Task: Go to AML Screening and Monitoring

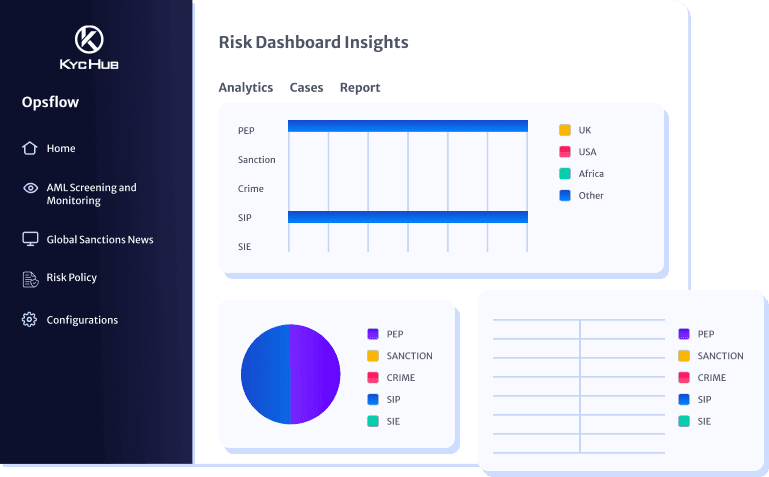Action: pos(91,194)
